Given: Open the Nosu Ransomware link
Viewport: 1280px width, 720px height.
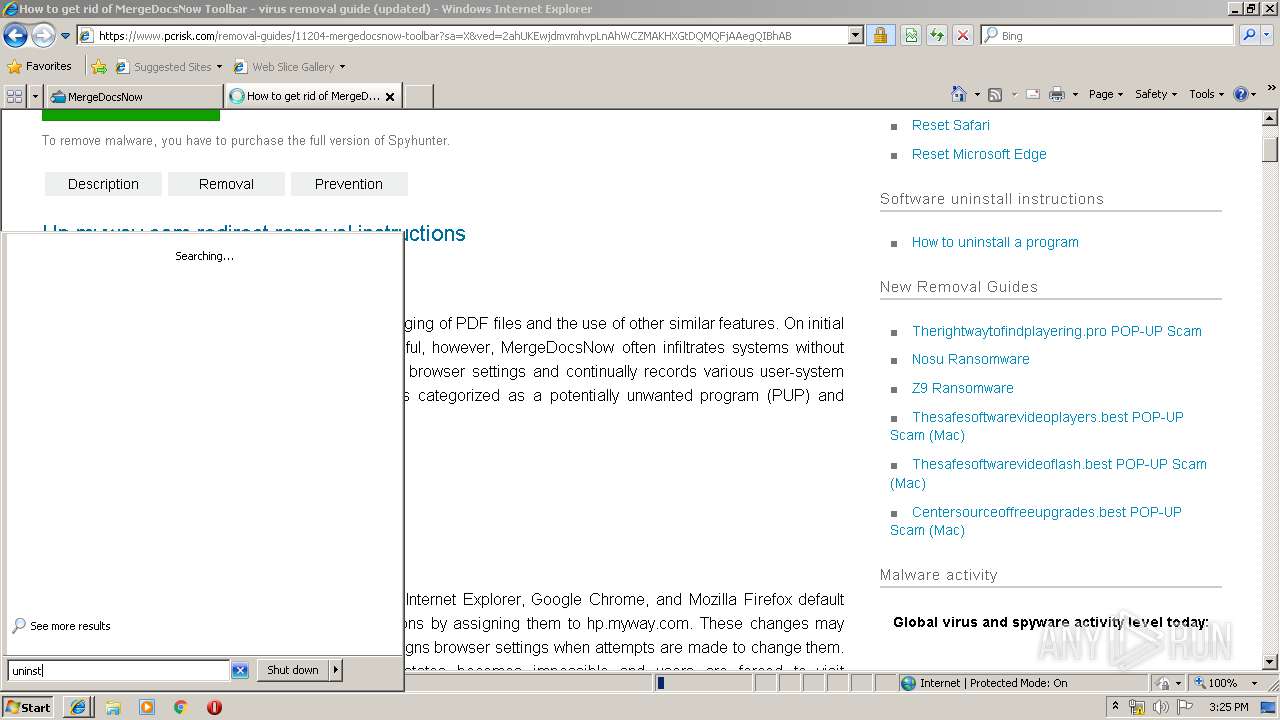Looking at the screenshot, I should 970,359.
